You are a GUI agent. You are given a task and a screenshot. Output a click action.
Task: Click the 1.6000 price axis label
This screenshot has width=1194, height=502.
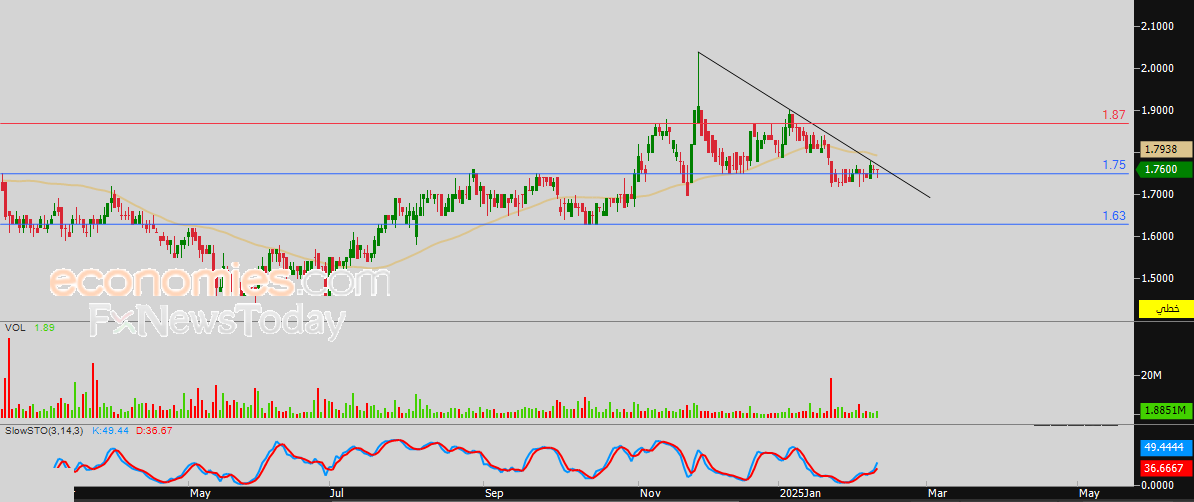[1157, 237]
